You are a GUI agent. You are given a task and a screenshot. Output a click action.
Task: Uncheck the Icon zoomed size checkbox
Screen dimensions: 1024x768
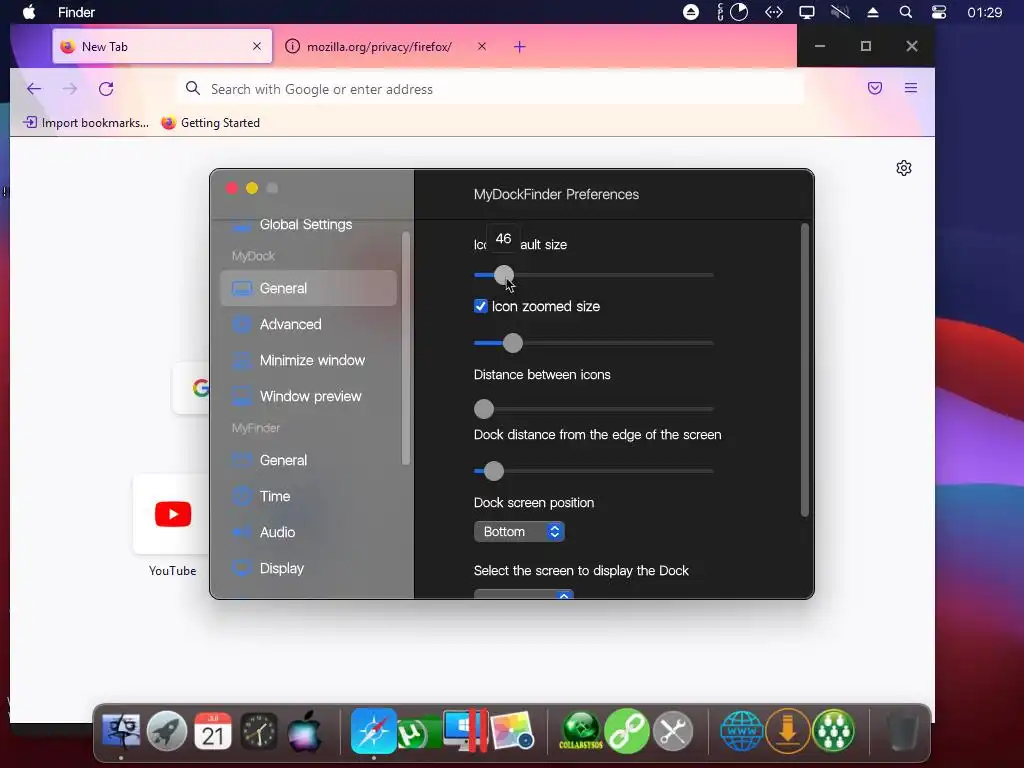481,306
